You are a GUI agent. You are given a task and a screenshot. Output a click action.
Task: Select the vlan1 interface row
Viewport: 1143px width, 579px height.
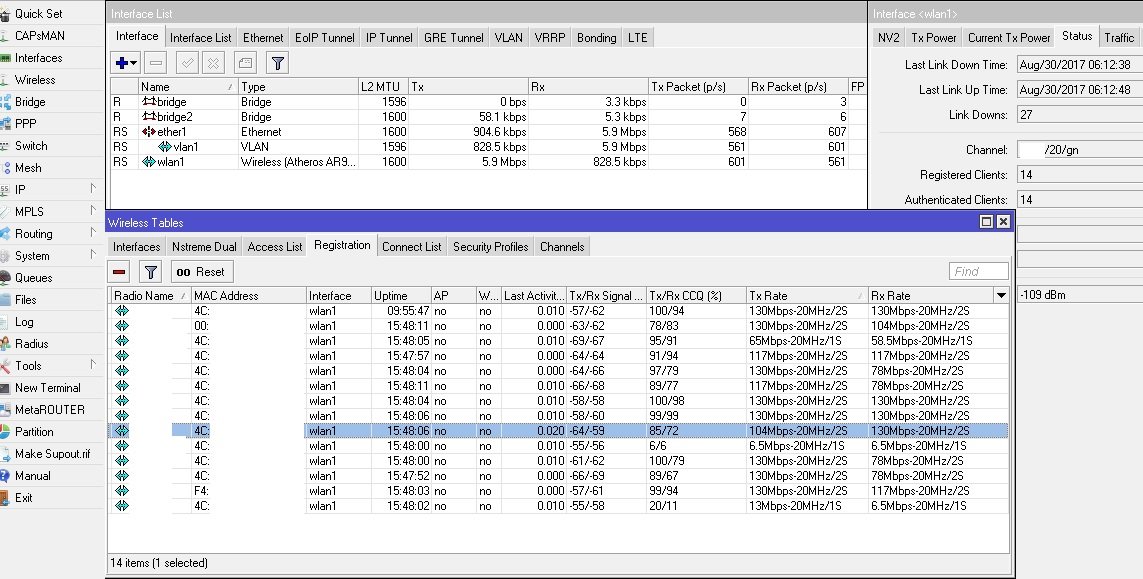[488, 147]
